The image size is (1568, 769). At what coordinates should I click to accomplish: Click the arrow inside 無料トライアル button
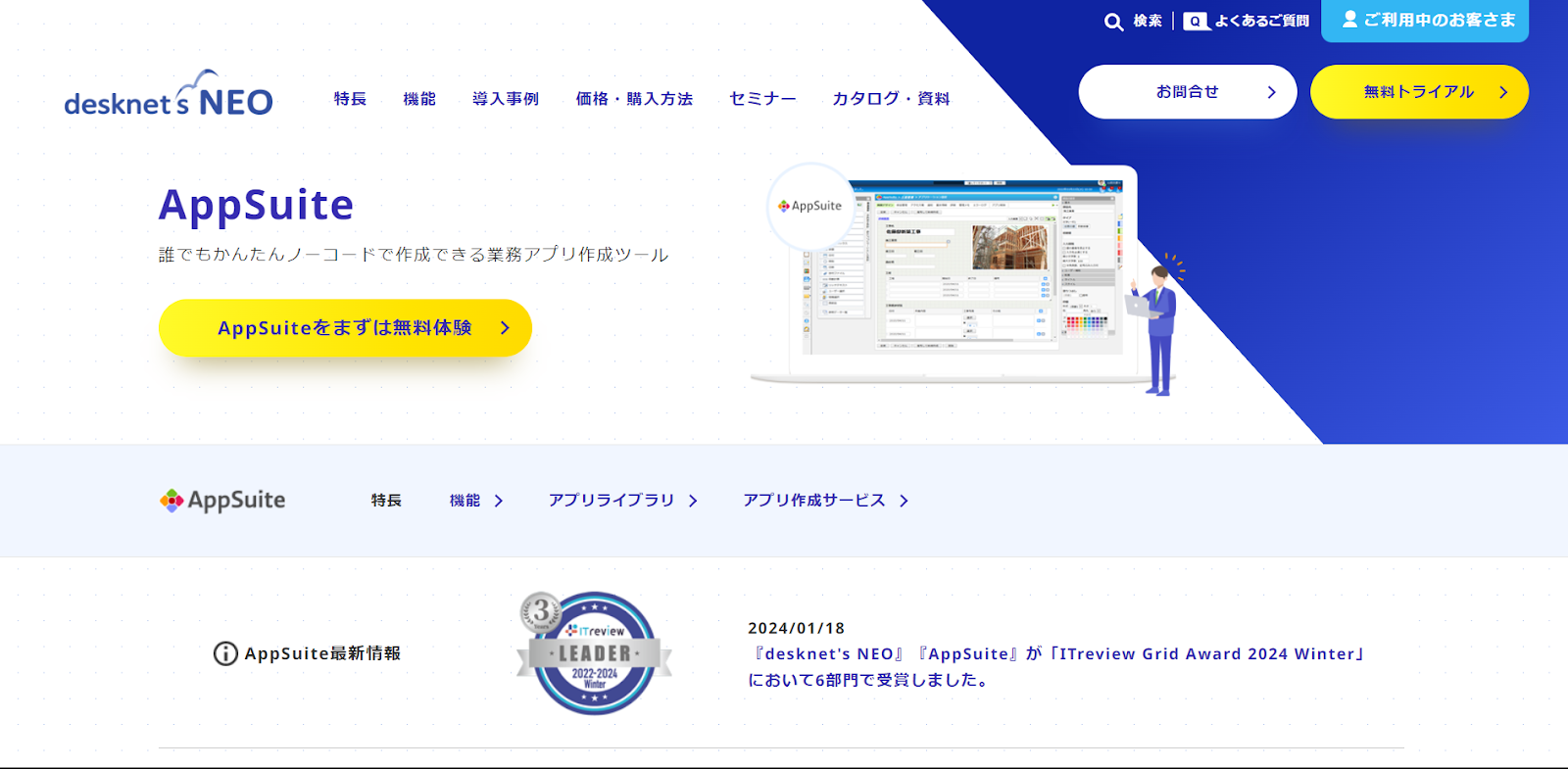point(1503,92)
